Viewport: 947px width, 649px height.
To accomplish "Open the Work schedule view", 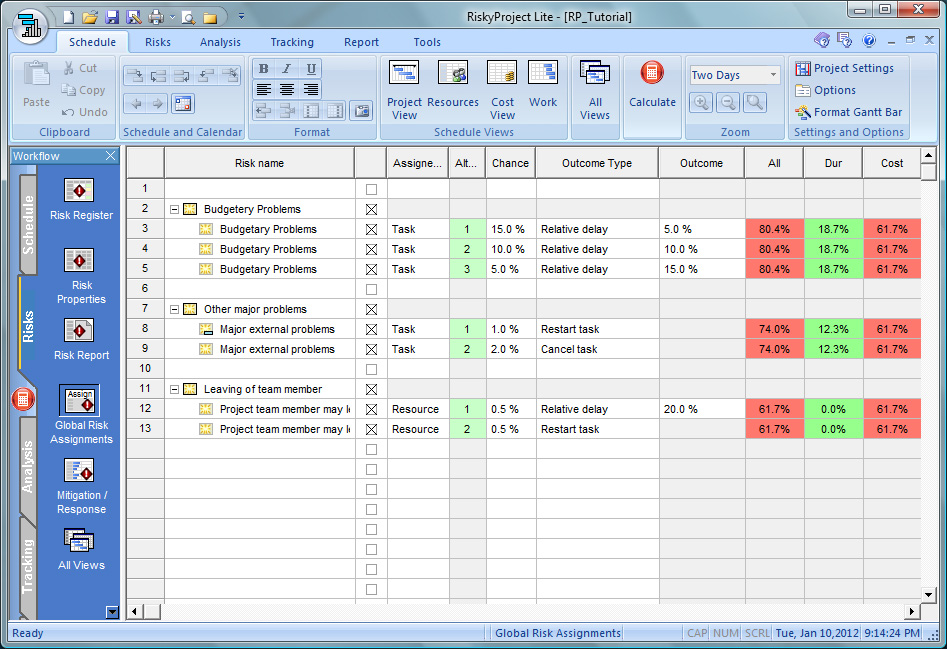I will [543, 85].
